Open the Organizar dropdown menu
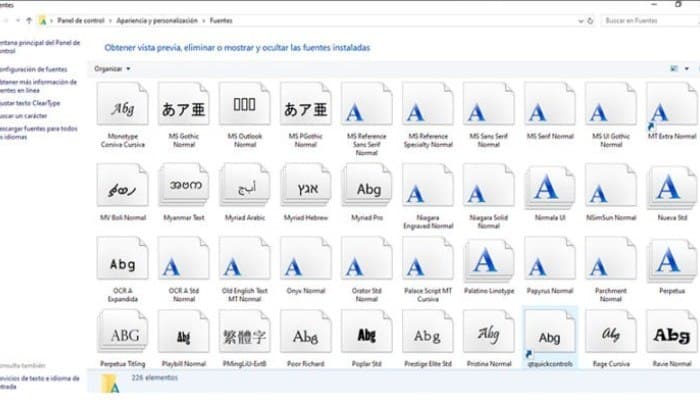This screenshot has height=400, width=700. 112,69
